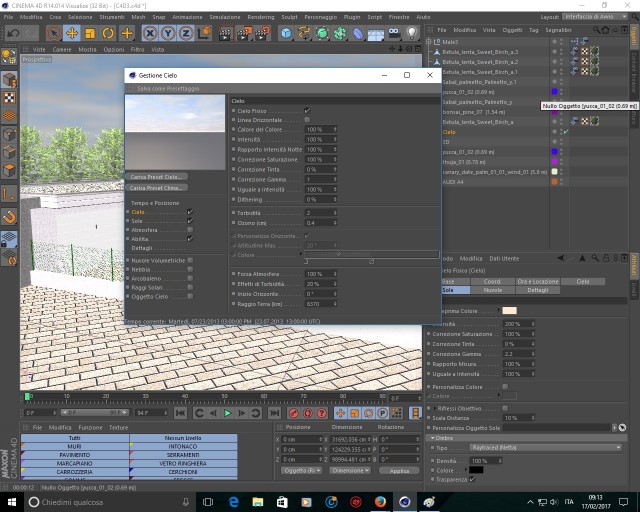The height and width of the screenshot is (512, 640).
Task: Toggle the X axis lock icon
Action: (x=150, y=33)
